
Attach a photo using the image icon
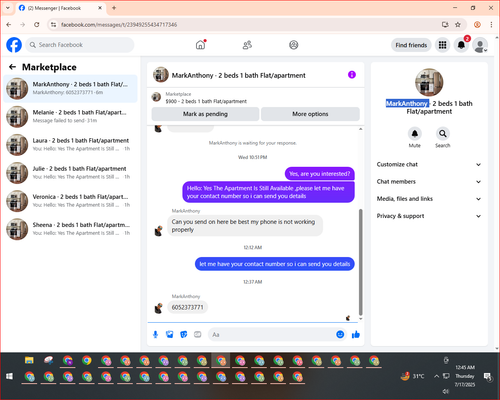[170, 334]
